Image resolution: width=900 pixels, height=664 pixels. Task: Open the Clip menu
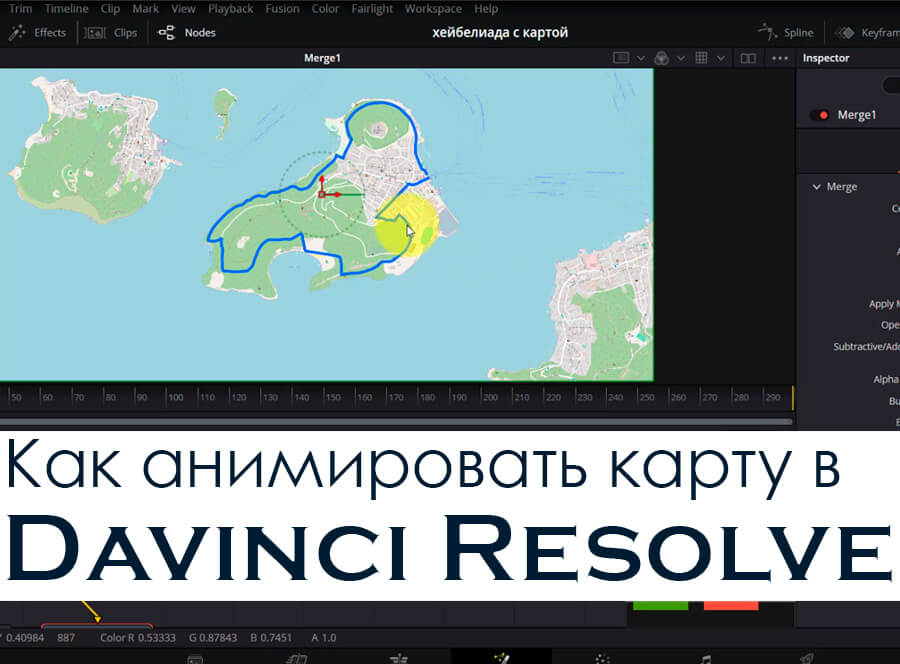[110, 9]
